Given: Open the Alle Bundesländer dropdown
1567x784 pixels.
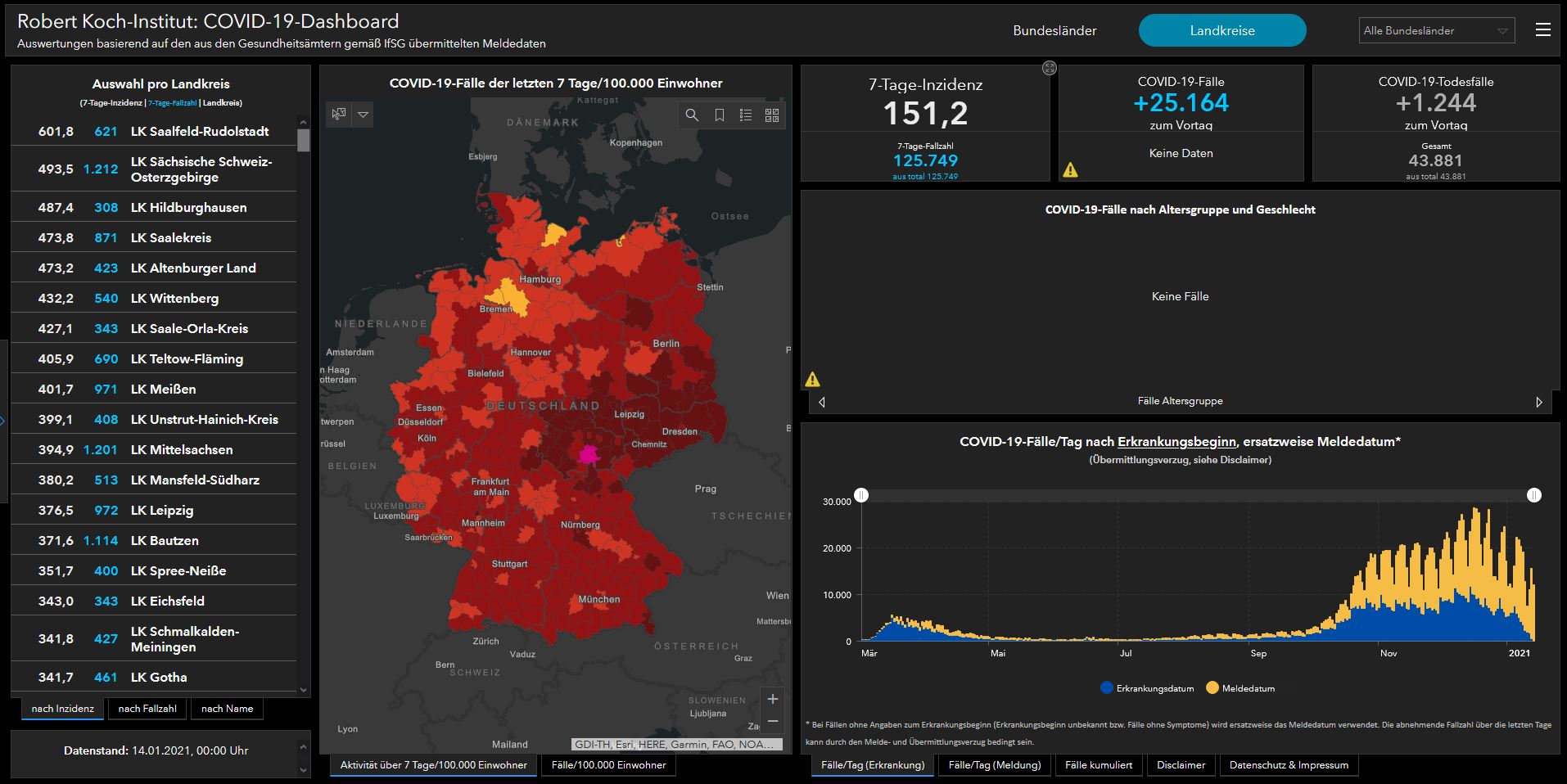Looking at the screenshot, I should click(x=1436, y=31).
